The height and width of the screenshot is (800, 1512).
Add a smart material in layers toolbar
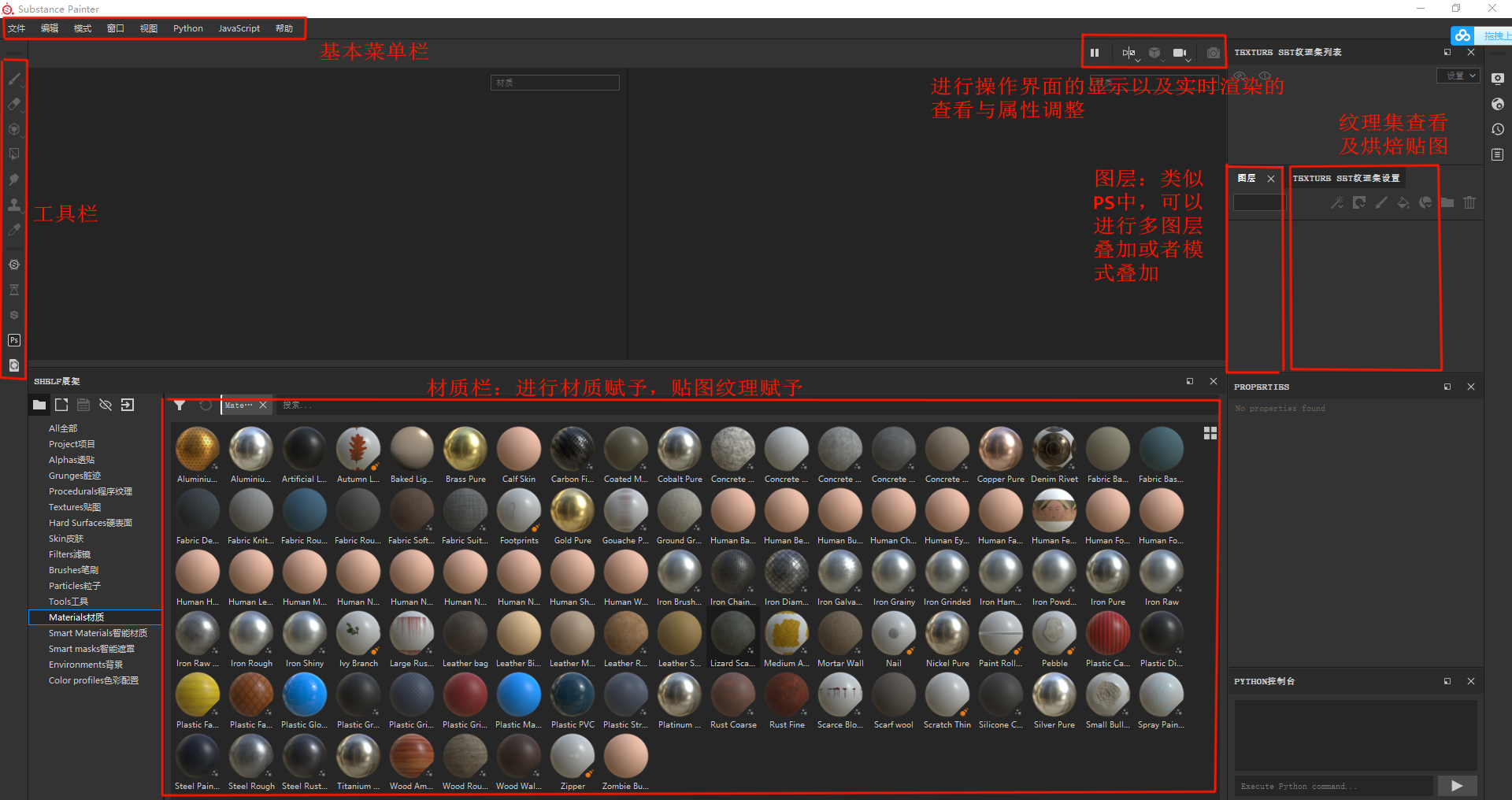pos(1425,202)
